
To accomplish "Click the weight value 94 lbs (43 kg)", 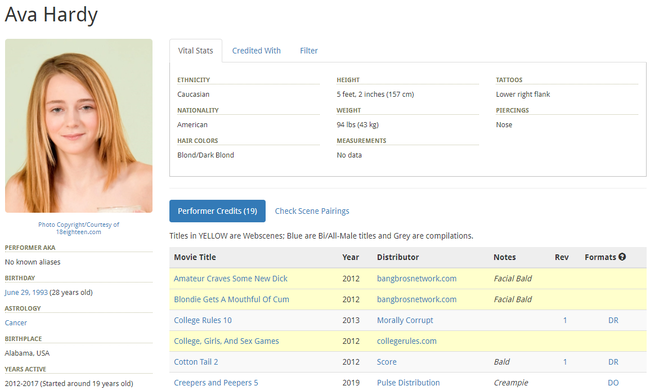I will [357, 124].
